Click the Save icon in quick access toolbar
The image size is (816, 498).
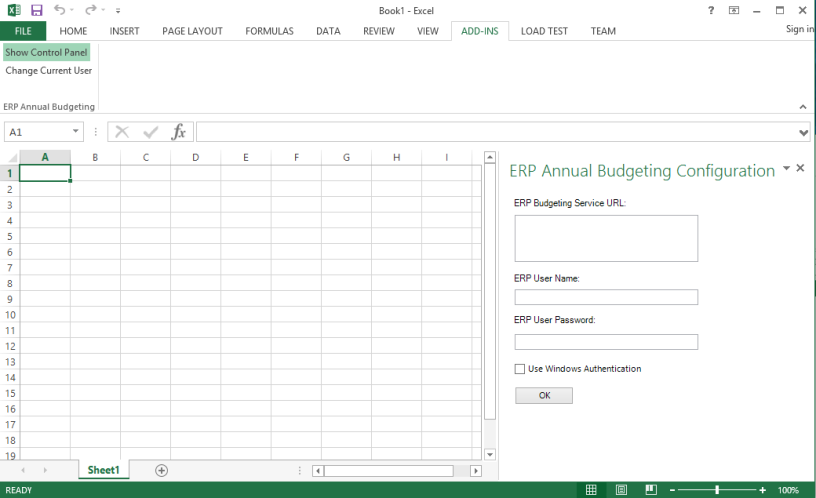(x=37, y=10)
